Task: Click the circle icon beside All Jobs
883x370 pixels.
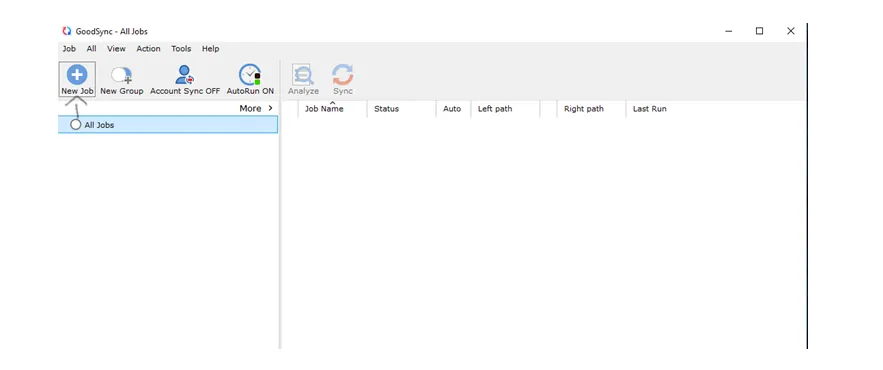Action: click(x=75, y=124)
